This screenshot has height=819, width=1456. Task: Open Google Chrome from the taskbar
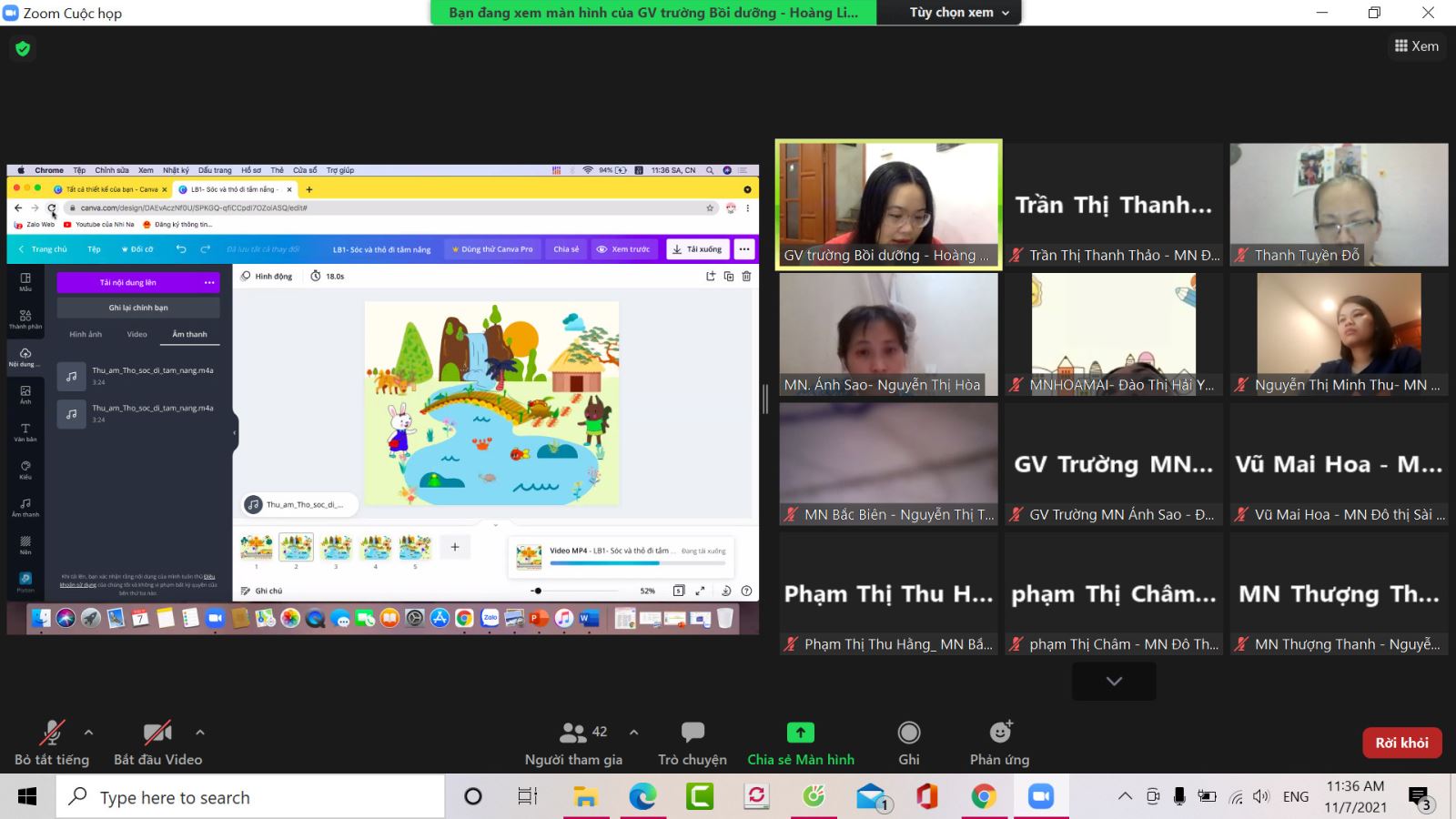[x=983, y=797]
